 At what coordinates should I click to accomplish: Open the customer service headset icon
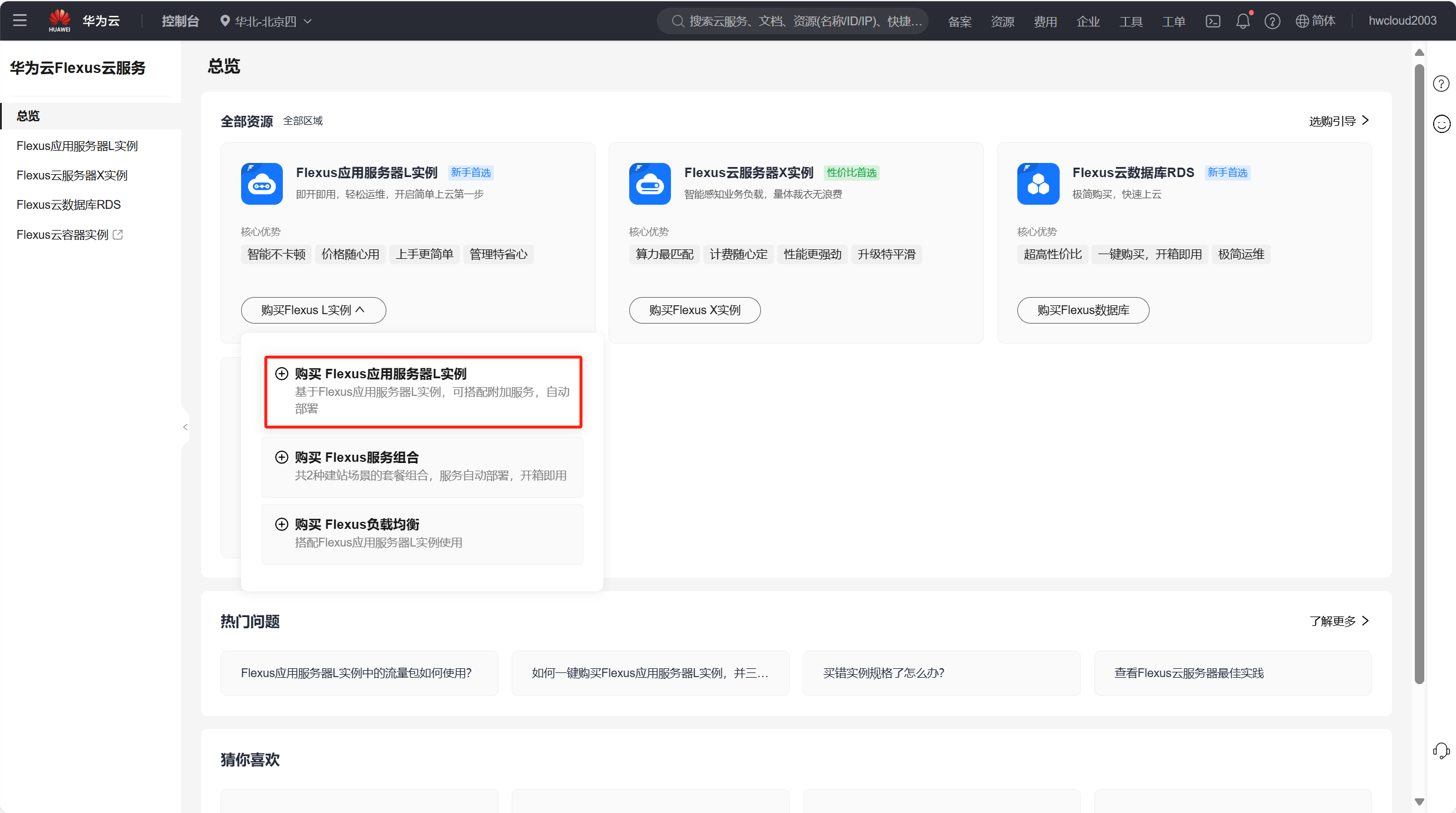(x=1441, y=751)
